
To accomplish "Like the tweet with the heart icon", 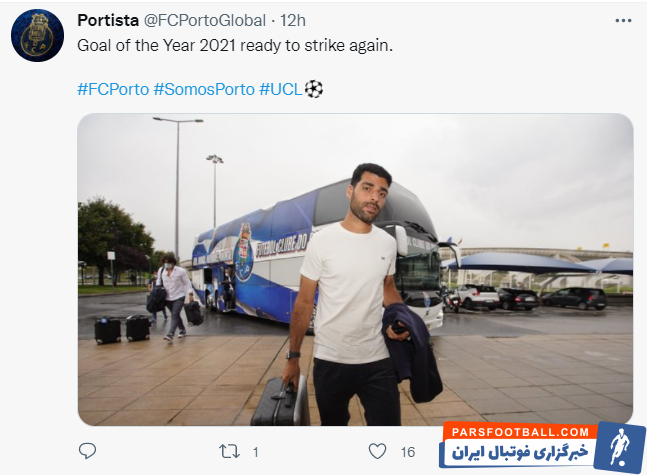I will pyautogui.click(x=376, y=451).
